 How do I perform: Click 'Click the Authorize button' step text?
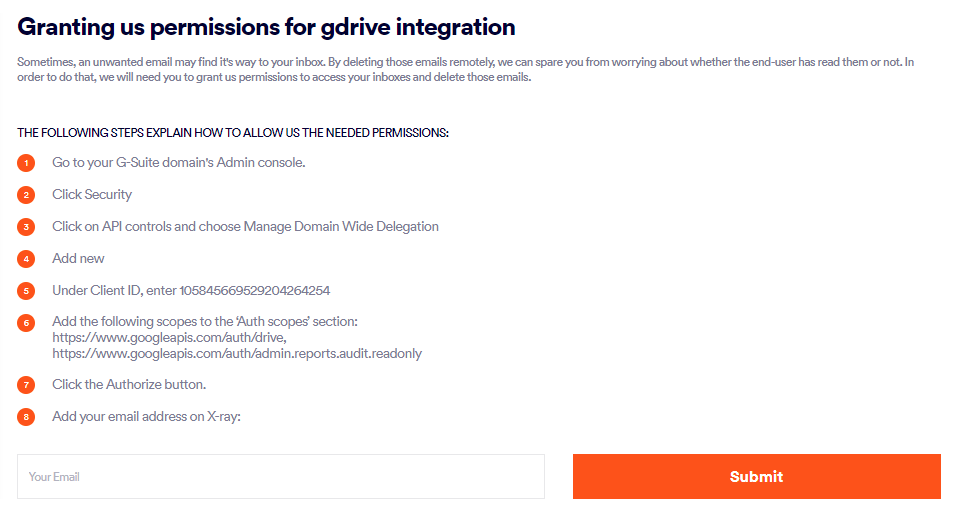(x=129, y=384)
